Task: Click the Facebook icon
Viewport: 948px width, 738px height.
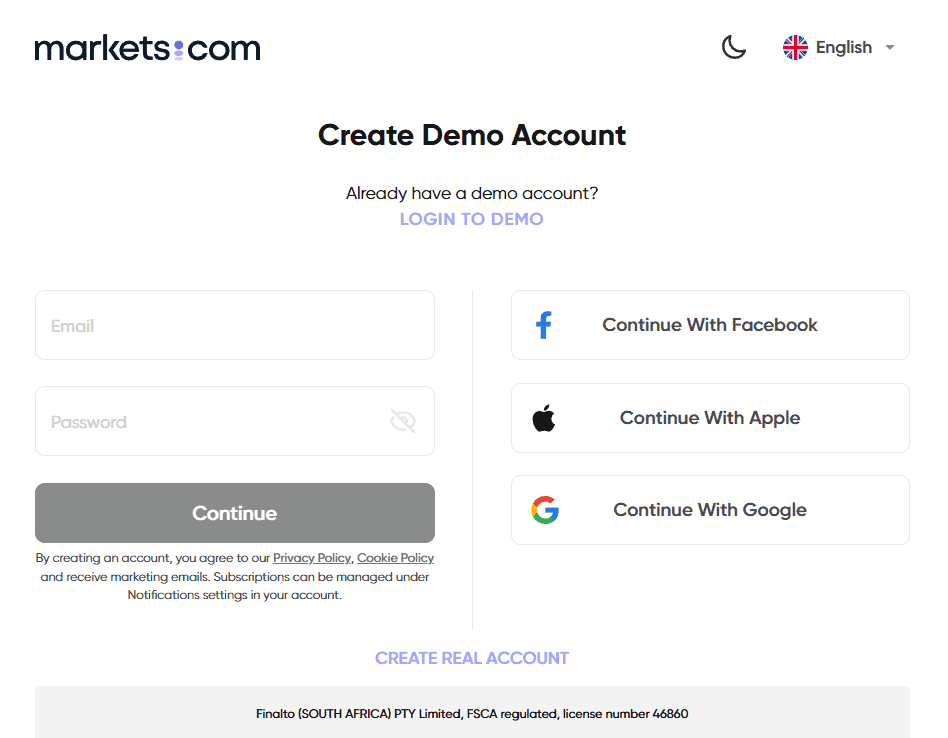Action: coord(544,325)
